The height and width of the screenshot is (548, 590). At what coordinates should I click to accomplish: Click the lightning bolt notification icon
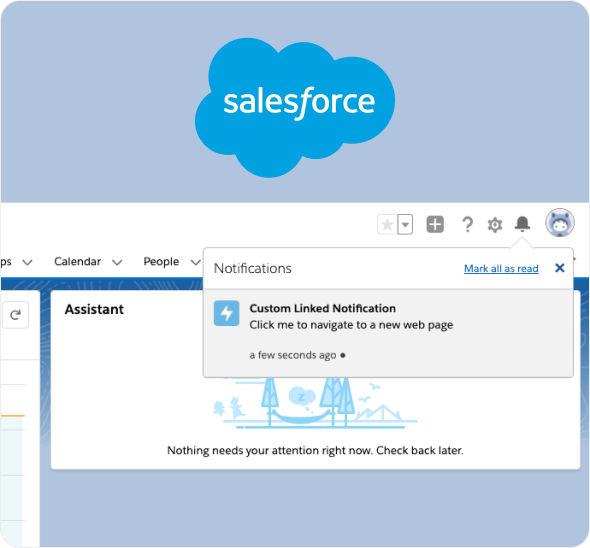[227, 313]
